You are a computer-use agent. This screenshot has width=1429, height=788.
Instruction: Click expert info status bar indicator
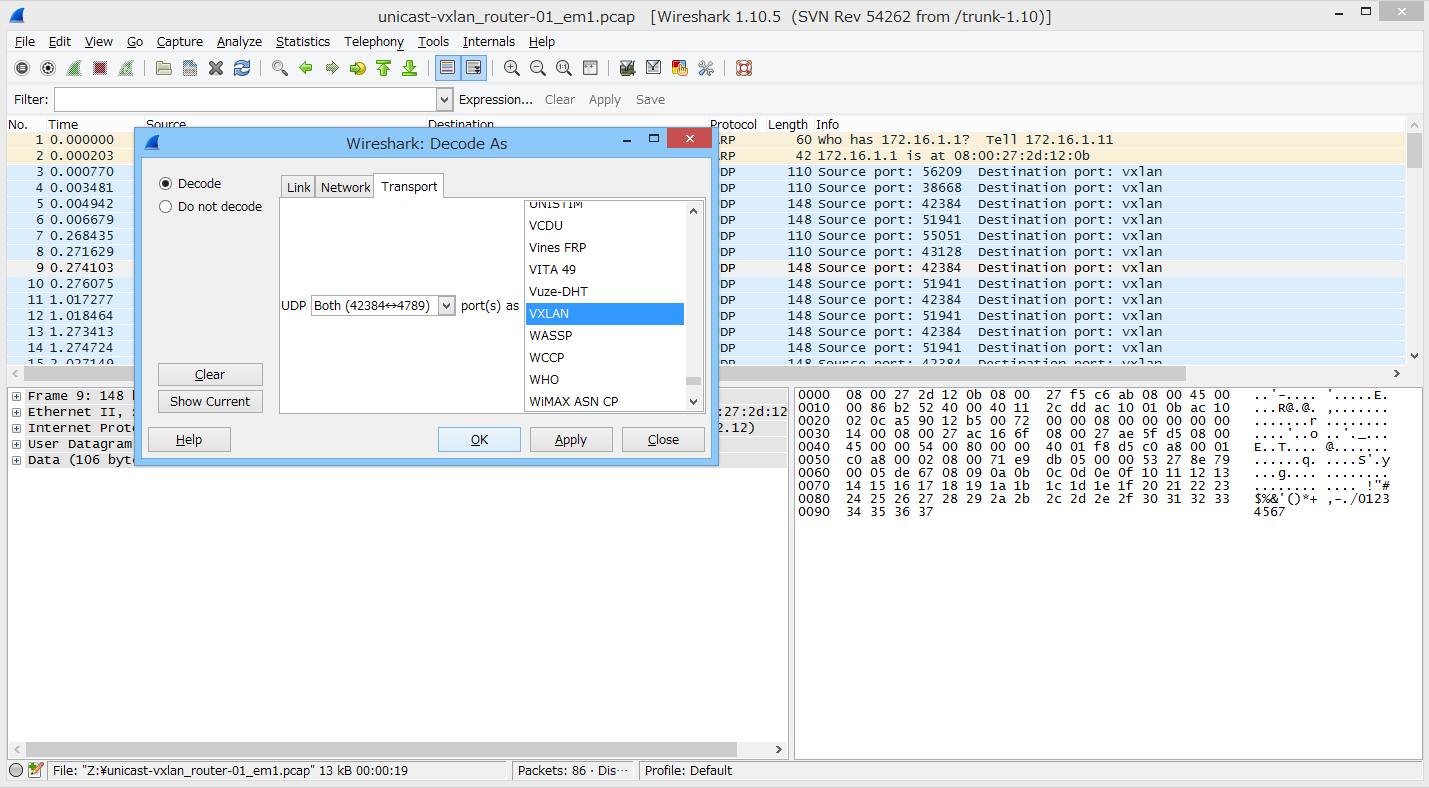[16, 770]
